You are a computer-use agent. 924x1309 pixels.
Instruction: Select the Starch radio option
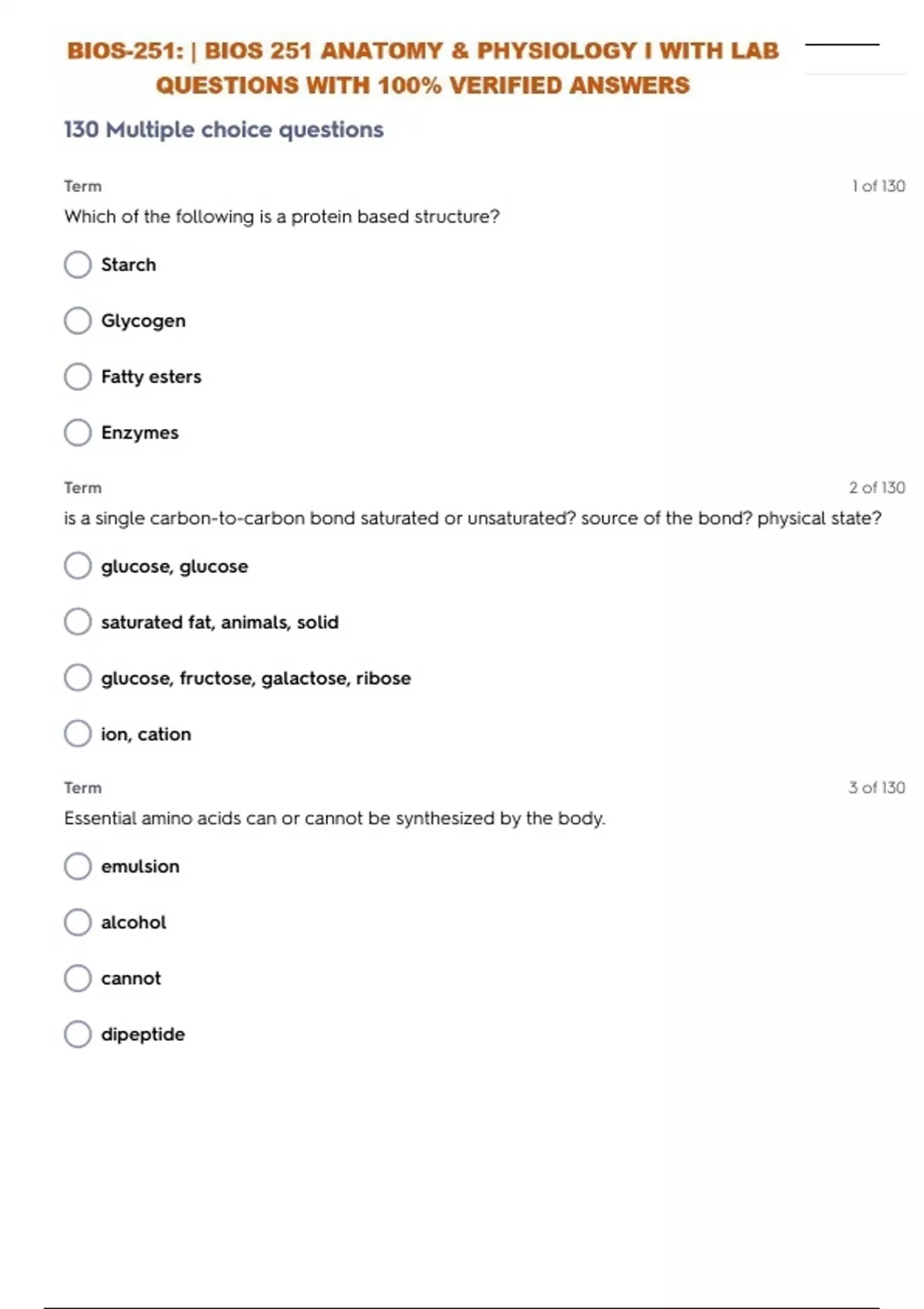[78, 265]
